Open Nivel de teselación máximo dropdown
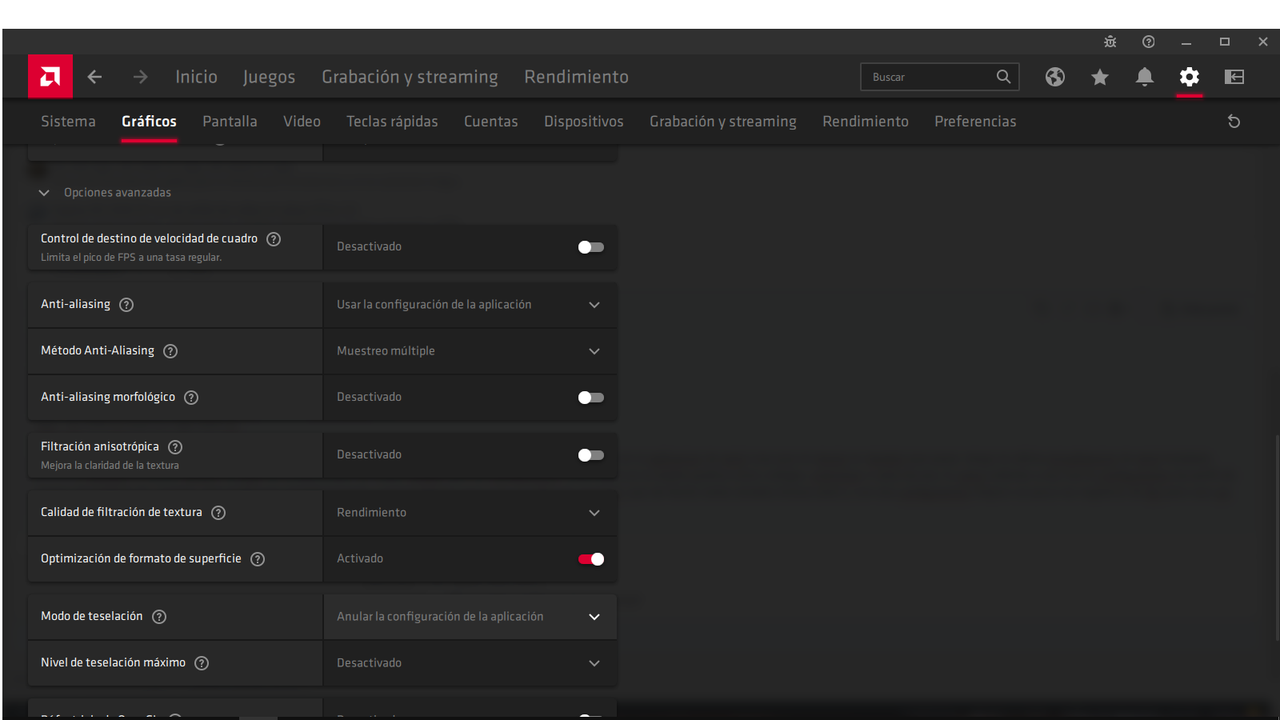The height and width of the screenshot is (720, 1280). 470,663
